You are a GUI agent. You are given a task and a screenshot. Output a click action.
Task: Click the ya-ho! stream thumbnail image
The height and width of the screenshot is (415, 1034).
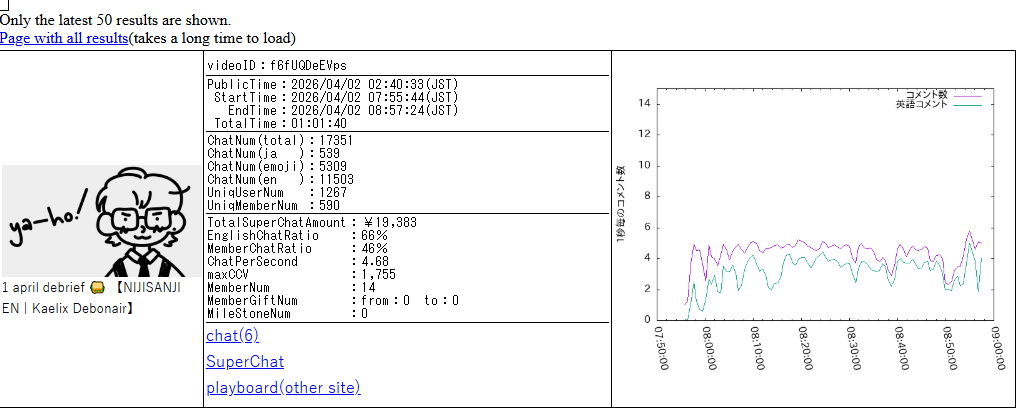pos(102,220)
